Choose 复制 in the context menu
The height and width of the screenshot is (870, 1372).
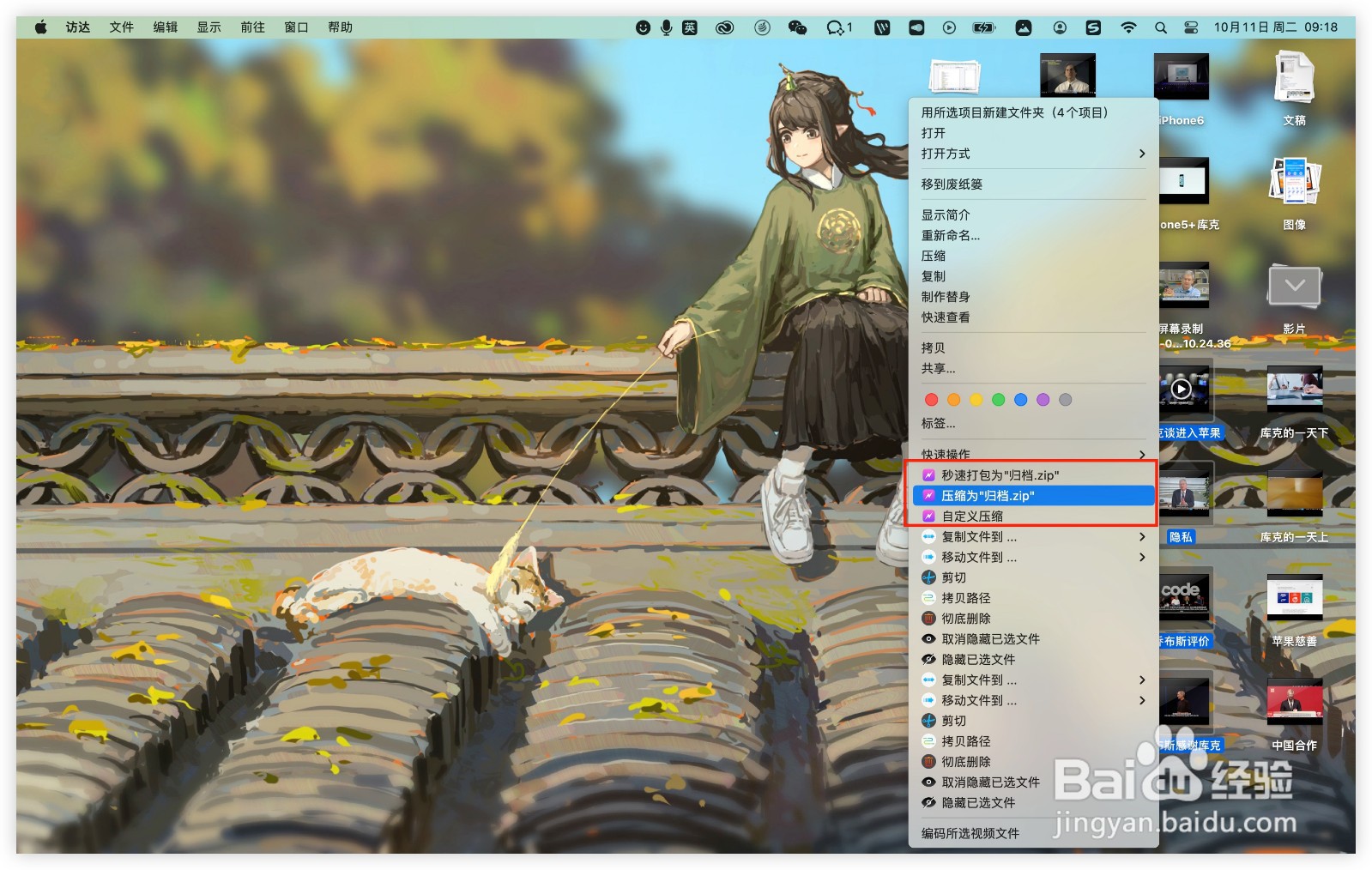coord(1033,276)
